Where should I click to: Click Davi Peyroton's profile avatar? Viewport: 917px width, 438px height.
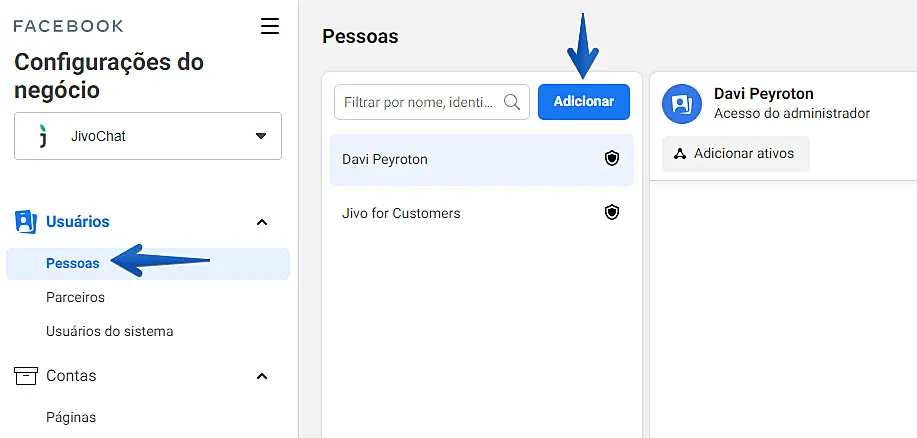click(x=682, y=103)
